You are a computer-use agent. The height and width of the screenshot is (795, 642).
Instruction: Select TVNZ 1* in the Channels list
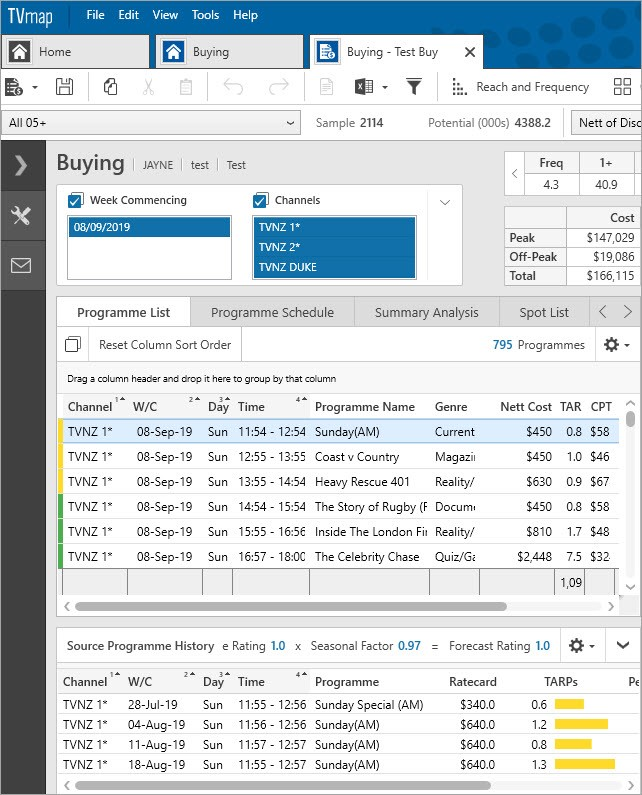pyautogui.click(x=334, y=227)
